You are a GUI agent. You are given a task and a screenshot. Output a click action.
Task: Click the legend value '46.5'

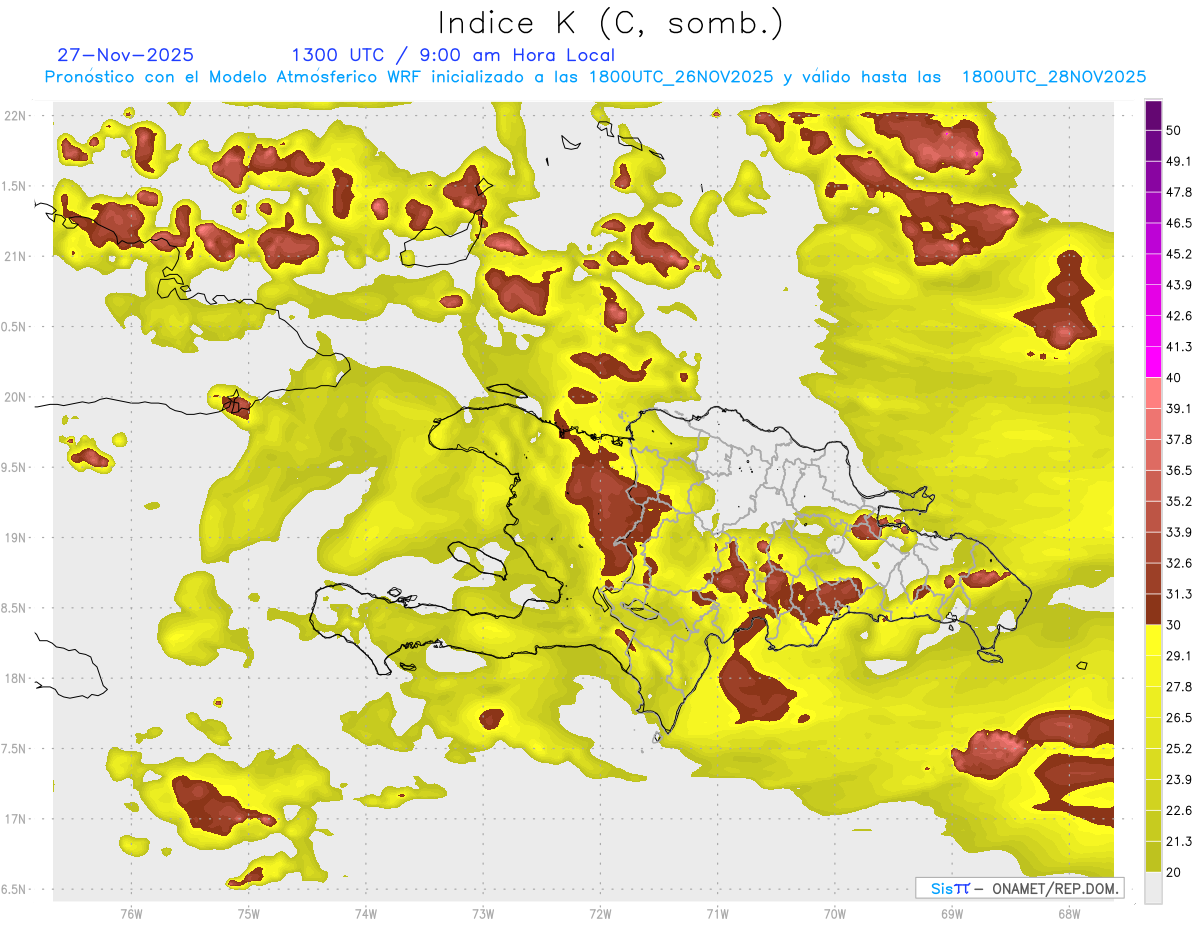click(x=1178, y=223)
